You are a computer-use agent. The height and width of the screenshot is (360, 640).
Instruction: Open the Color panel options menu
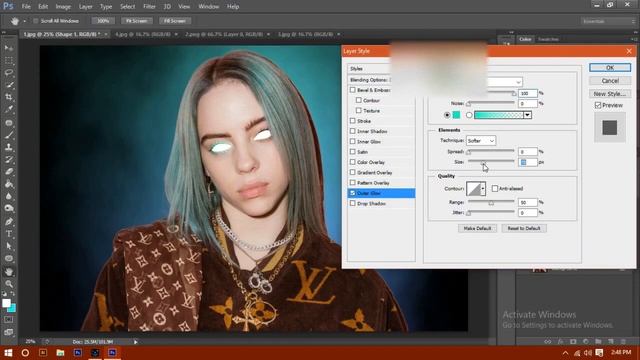[634, 39]
